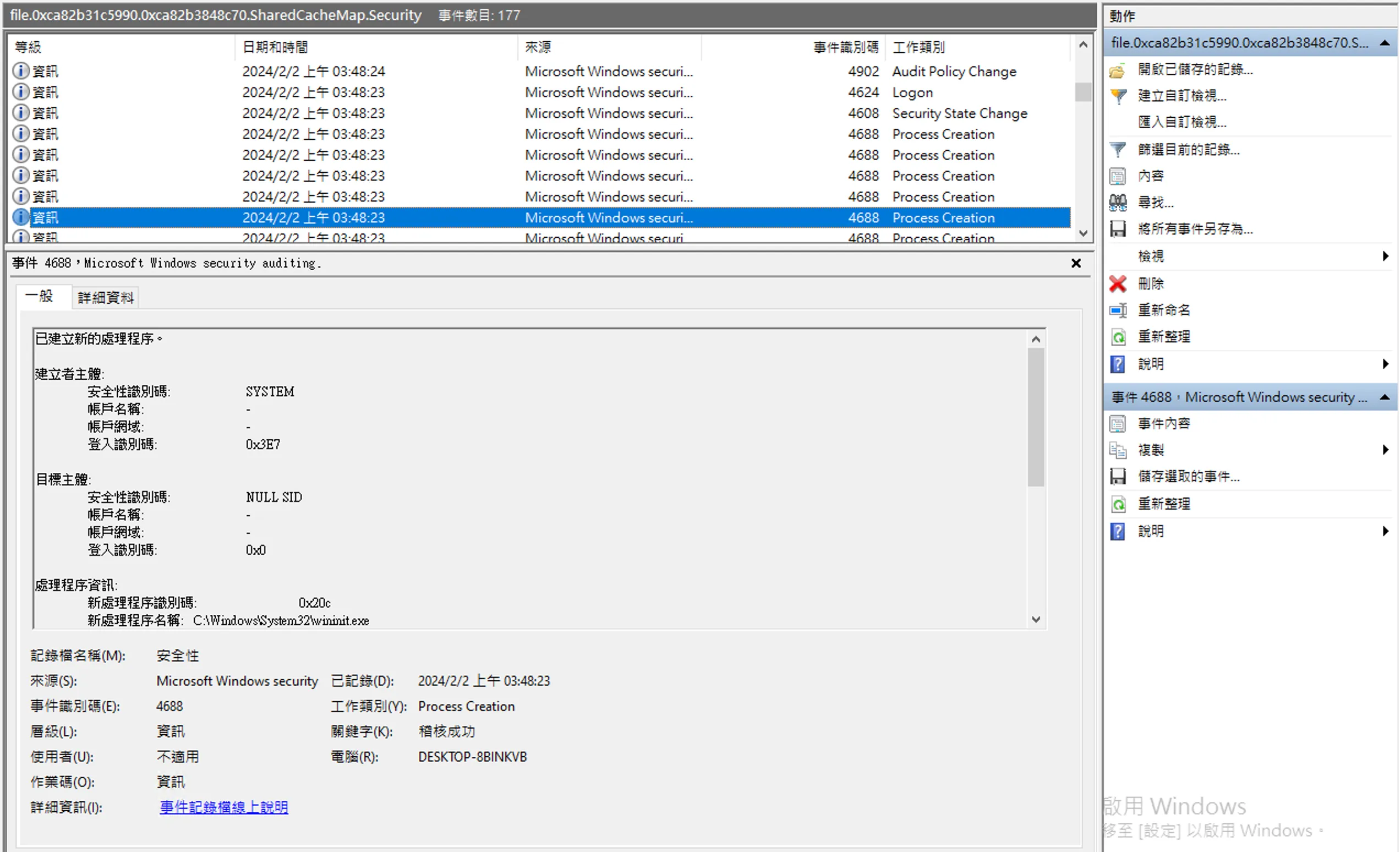Collapse the file log actions section
This screenshot has width=1400, height=852.
point(1385,43)
